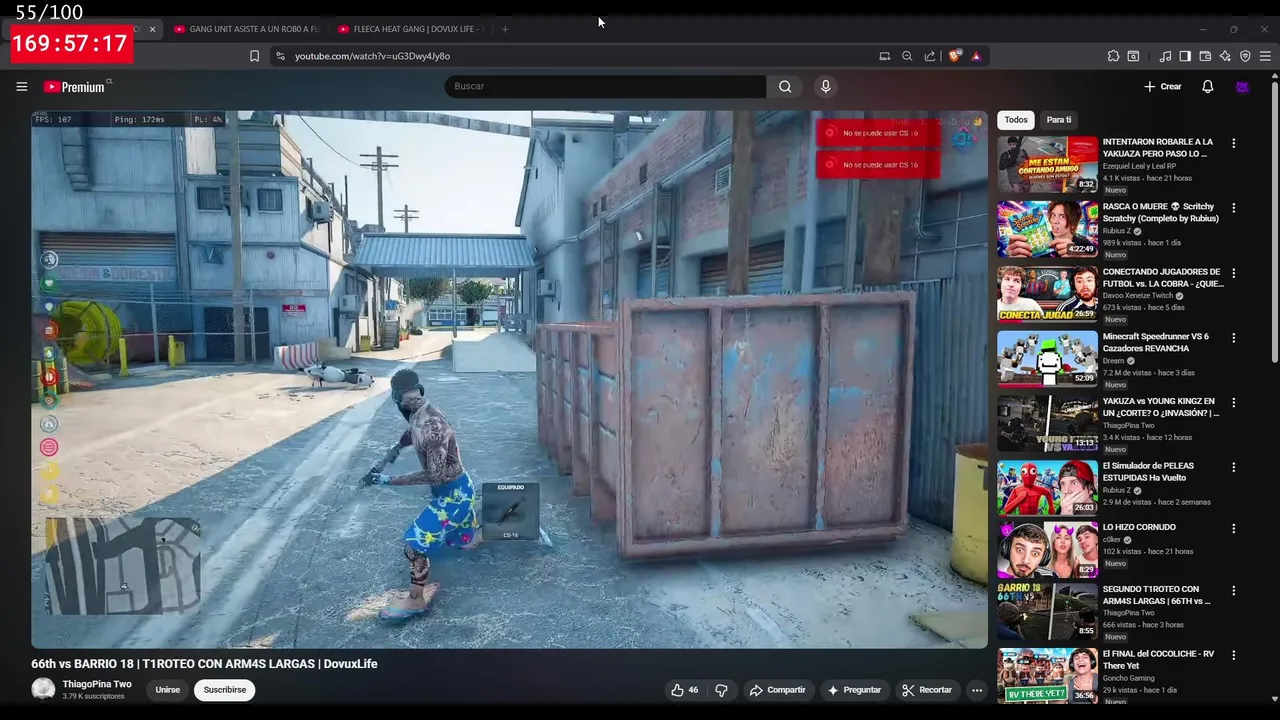Open title SEGUNDO T1ROTEO CON ARM4S LARGAS
The width and height of the screenshot is (1280, 720).
point(1157,595)
